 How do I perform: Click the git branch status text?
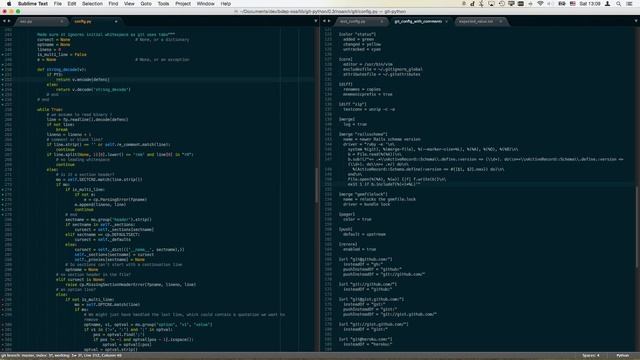[61, 356]
